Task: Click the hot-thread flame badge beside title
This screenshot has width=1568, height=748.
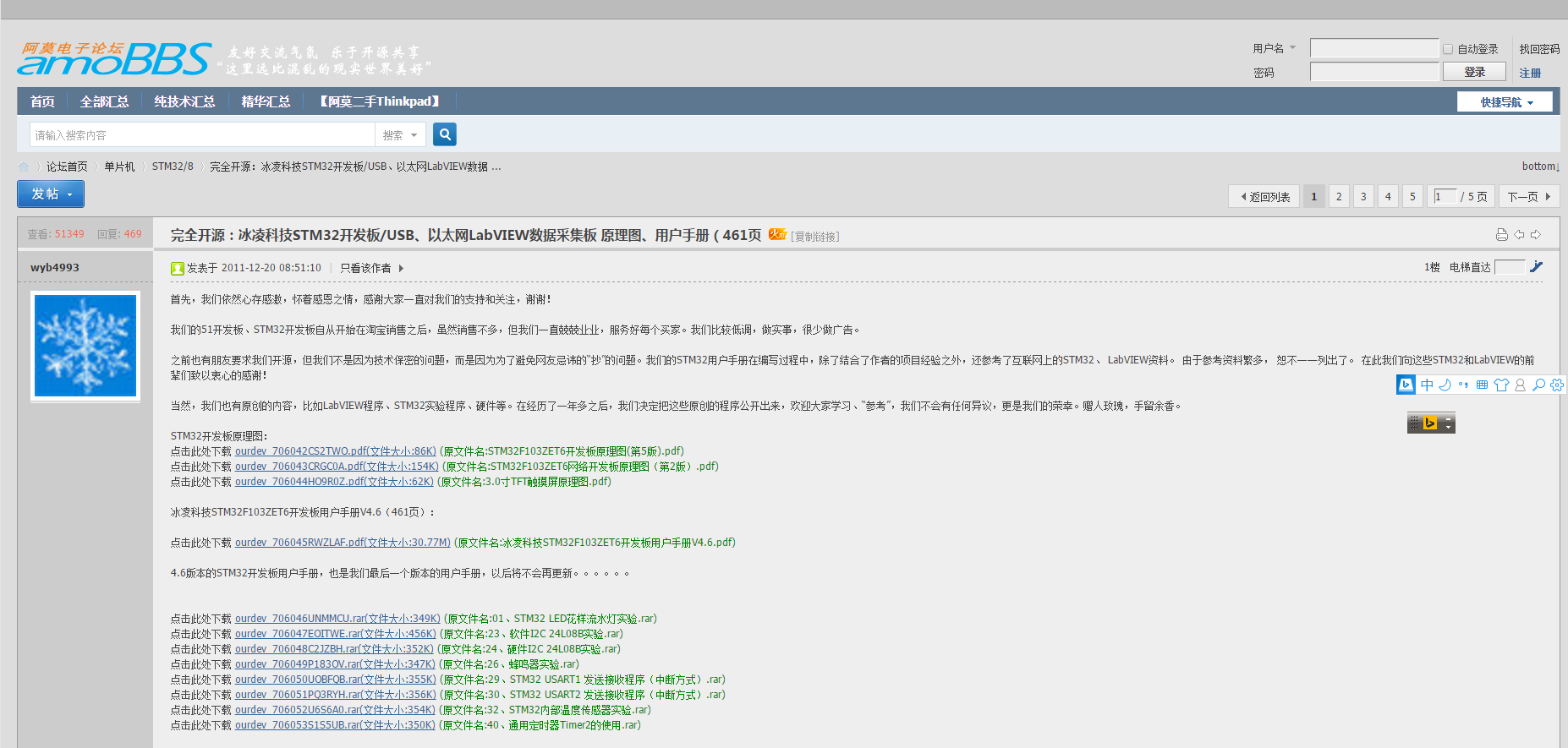Action: pos(778,234)
